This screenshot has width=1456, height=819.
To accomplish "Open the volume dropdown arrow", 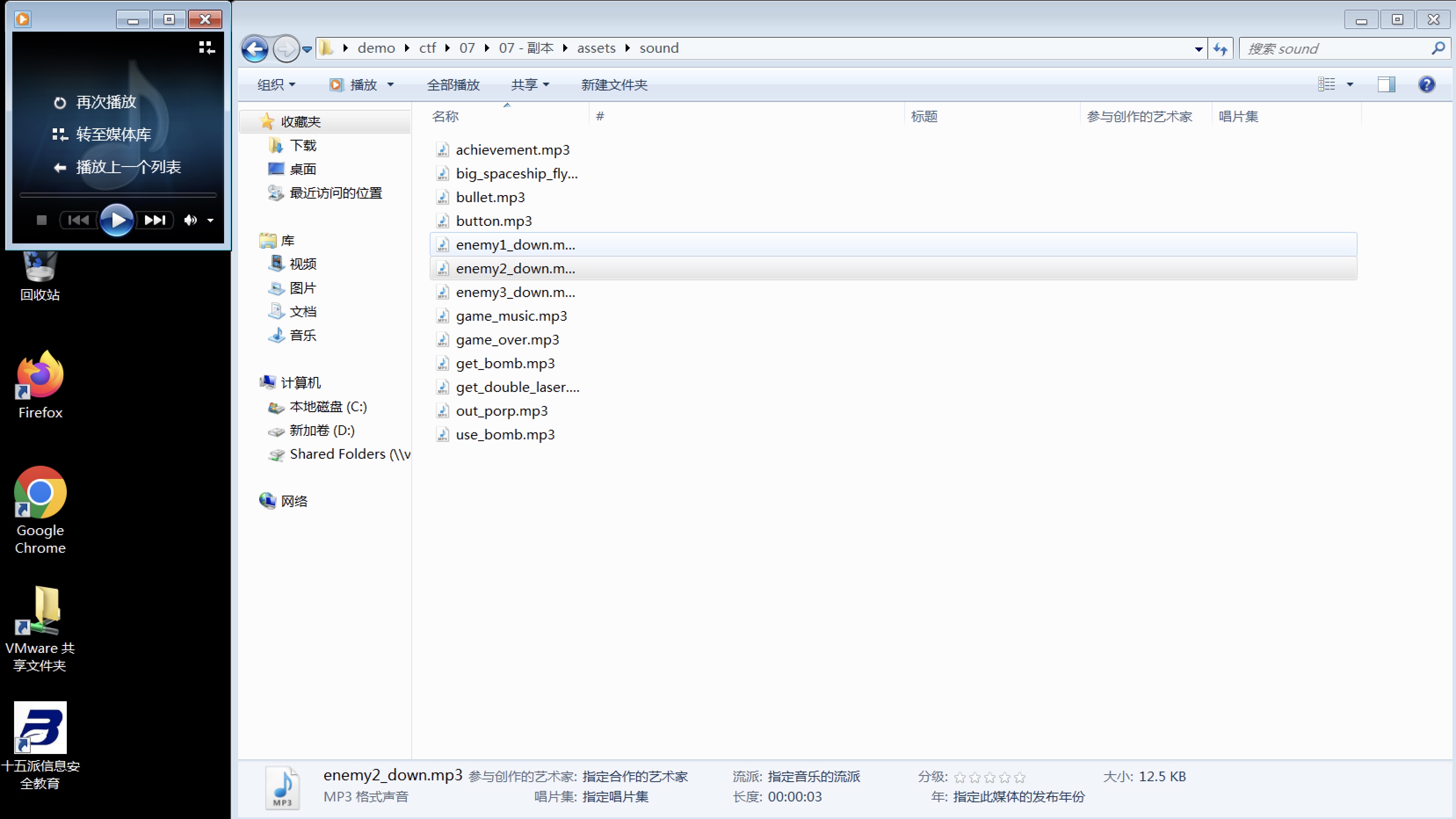I will [210, 221].
